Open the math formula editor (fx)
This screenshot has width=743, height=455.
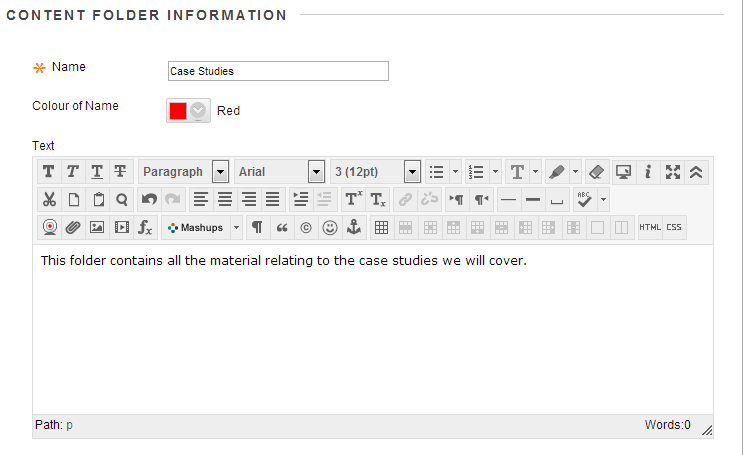click(x=145, y=227)
